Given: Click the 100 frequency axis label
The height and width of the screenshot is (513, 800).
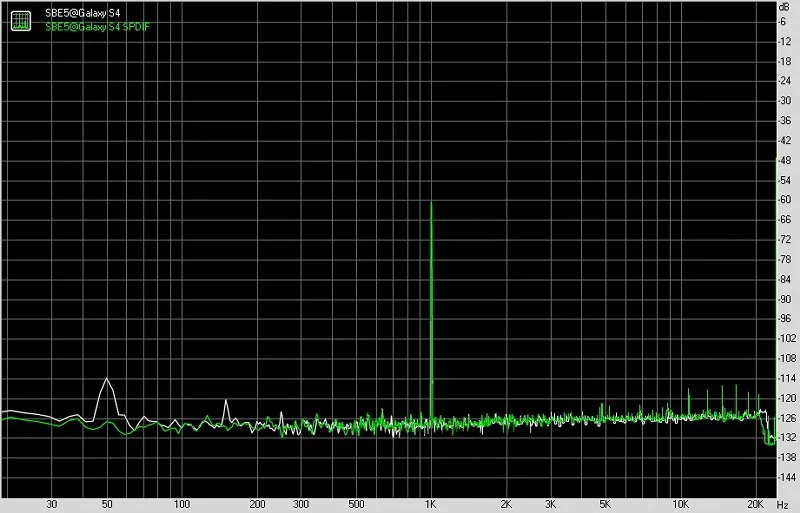Looking at the screenshot, I should point(182,504).
